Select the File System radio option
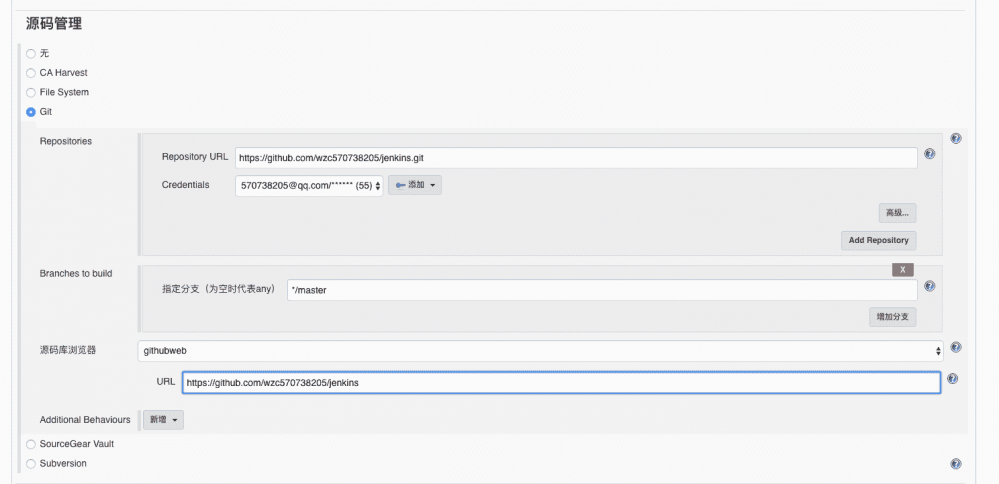Image resolution: width=999 pixels, height=484 pixels. coord(31,92)
